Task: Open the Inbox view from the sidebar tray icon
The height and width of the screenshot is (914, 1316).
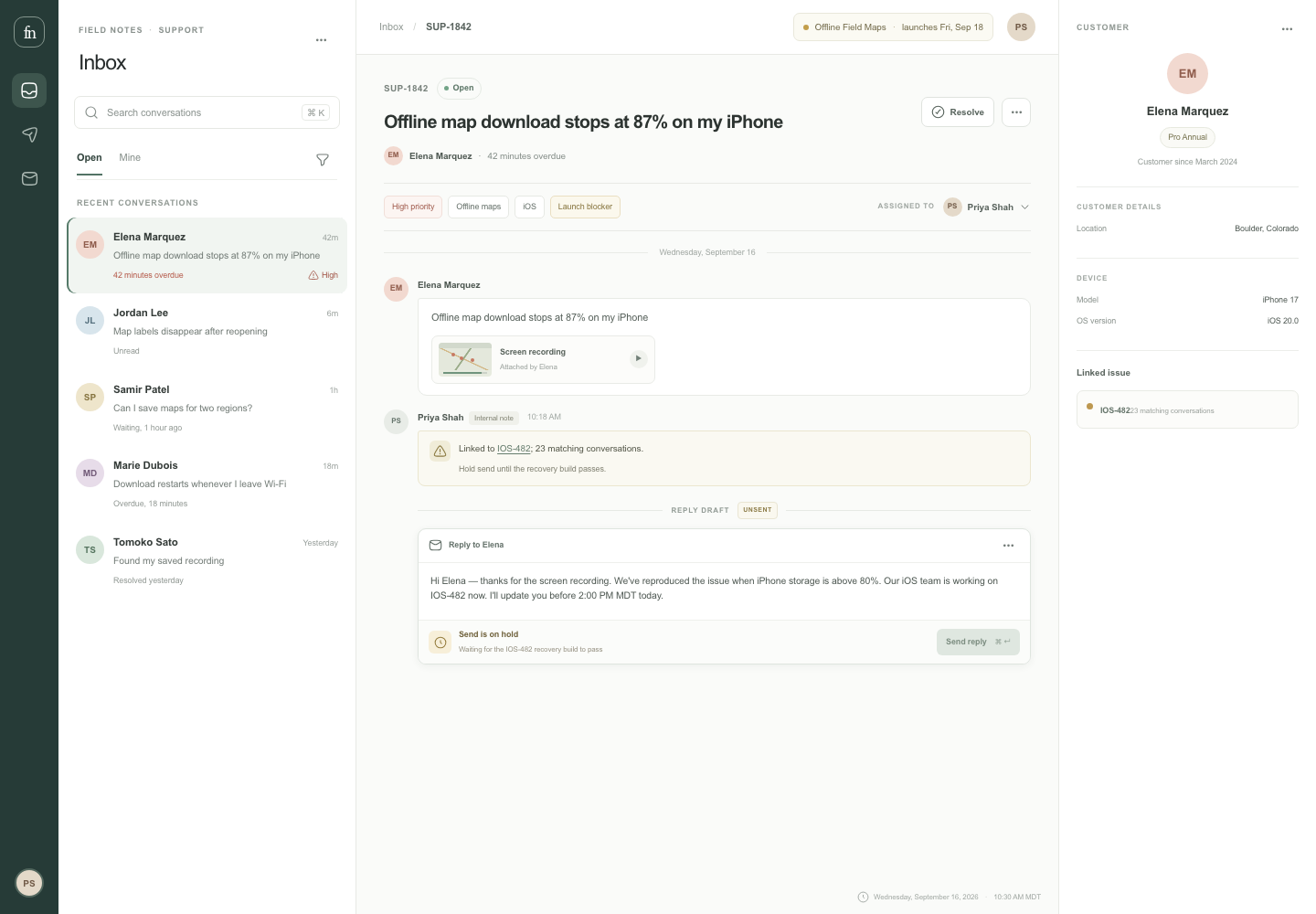Action: 29,90
